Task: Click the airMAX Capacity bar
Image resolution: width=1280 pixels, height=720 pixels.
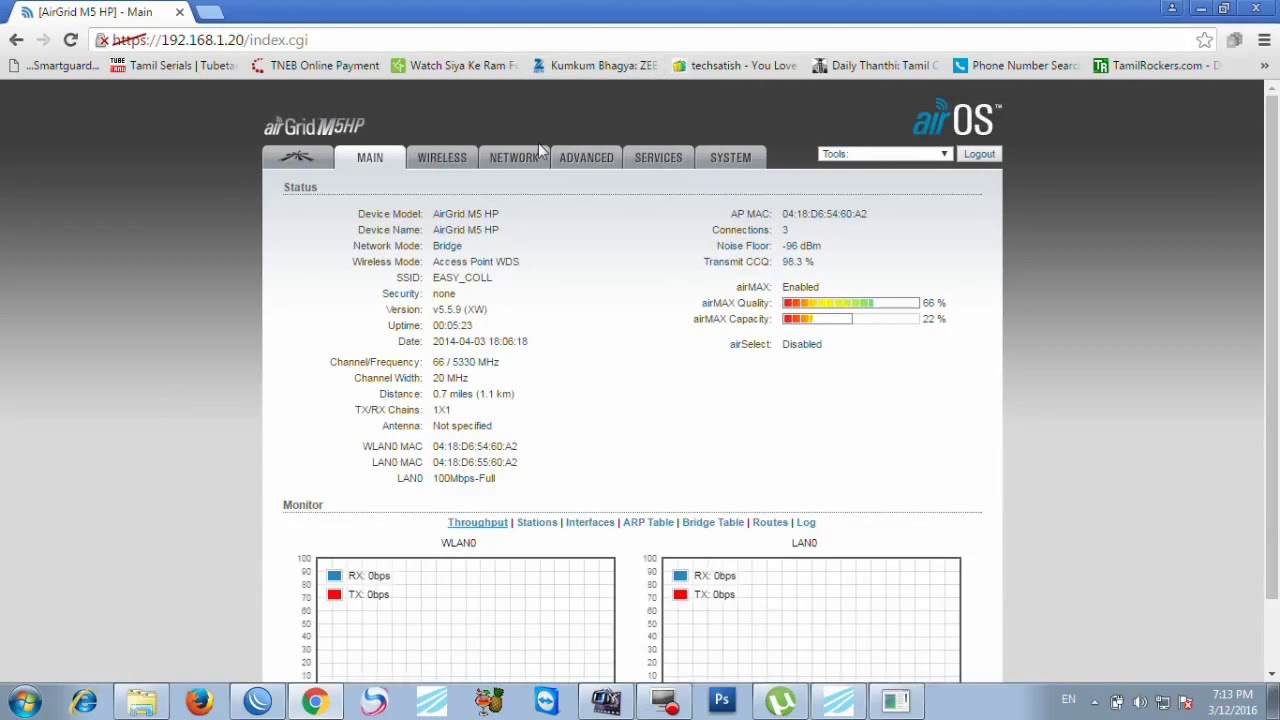Action: pos(851,319)
